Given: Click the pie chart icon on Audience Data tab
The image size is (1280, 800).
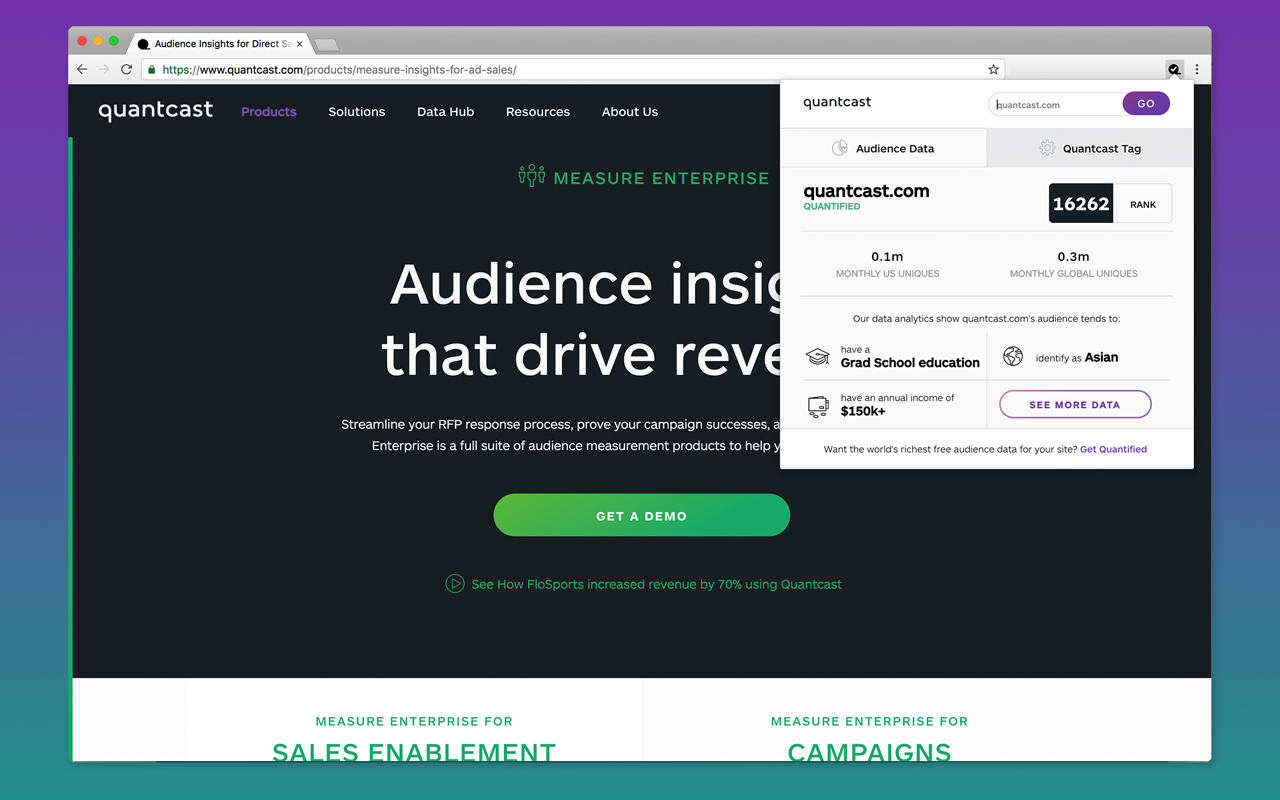Looking at the screenshot, I should pos(840,148).
